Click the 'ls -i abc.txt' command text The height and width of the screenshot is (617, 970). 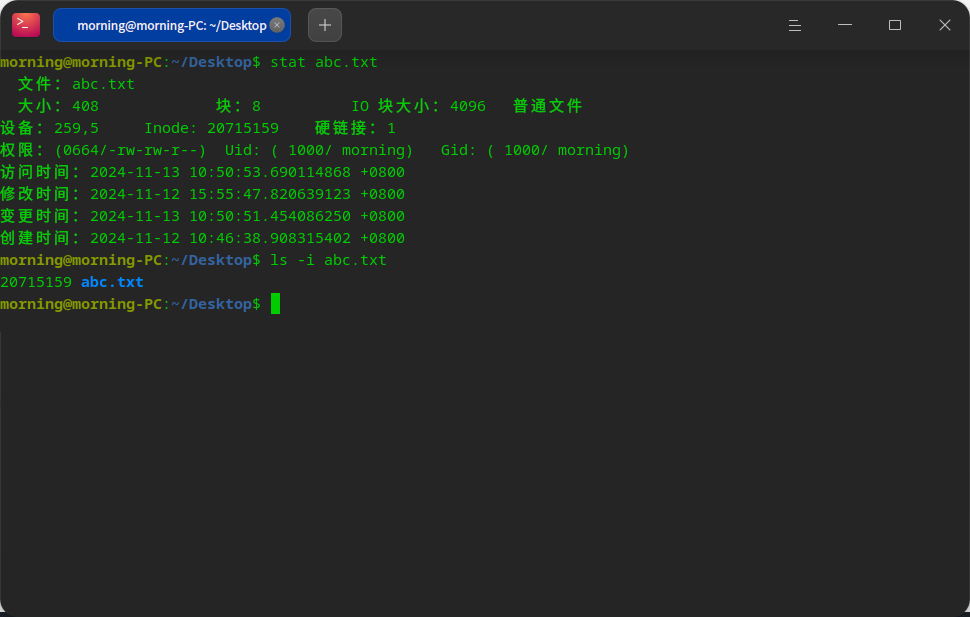tap(328, 260)
